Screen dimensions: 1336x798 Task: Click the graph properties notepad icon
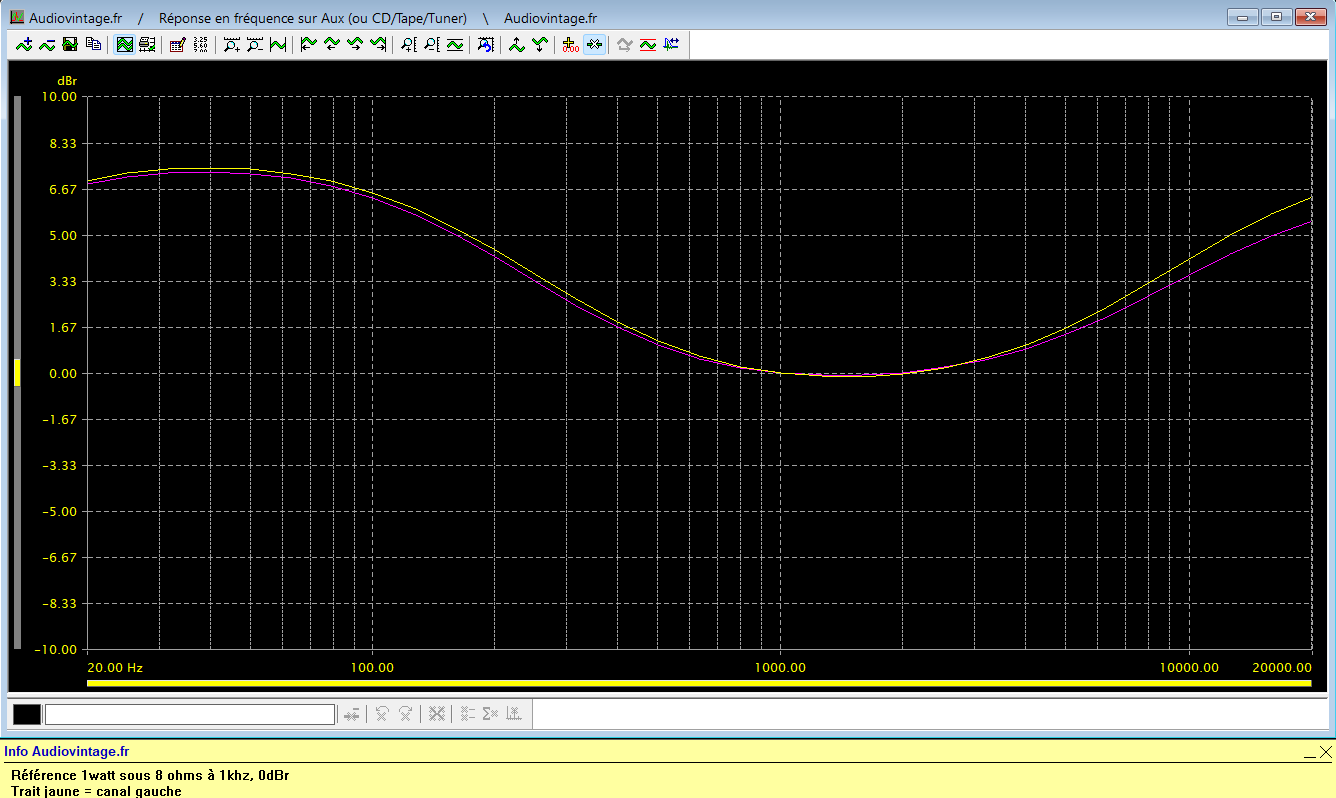pyautogui.click(x=177, y=44)
